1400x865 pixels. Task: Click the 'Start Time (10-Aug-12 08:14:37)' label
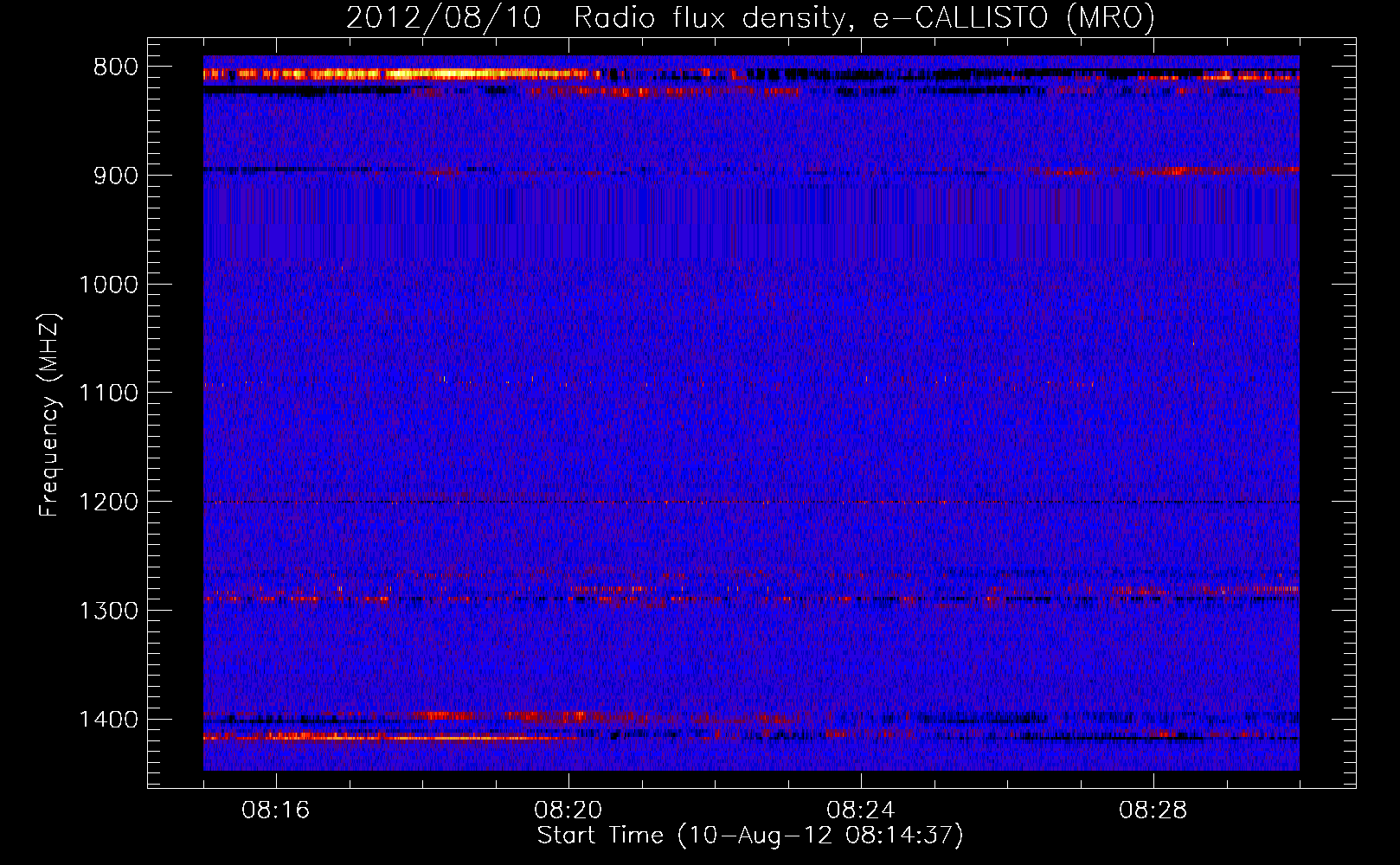(x=750, y=836)
